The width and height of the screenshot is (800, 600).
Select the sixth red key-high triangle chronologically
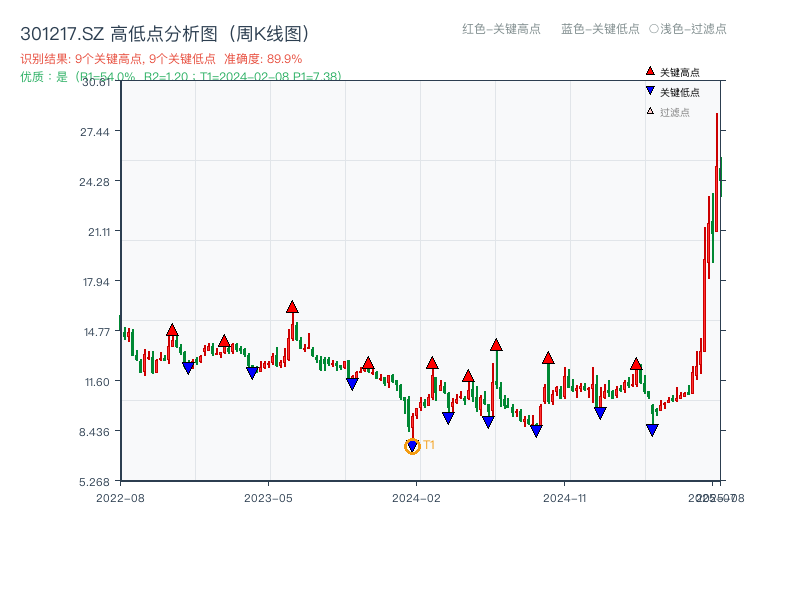click(x=468, y=377)
